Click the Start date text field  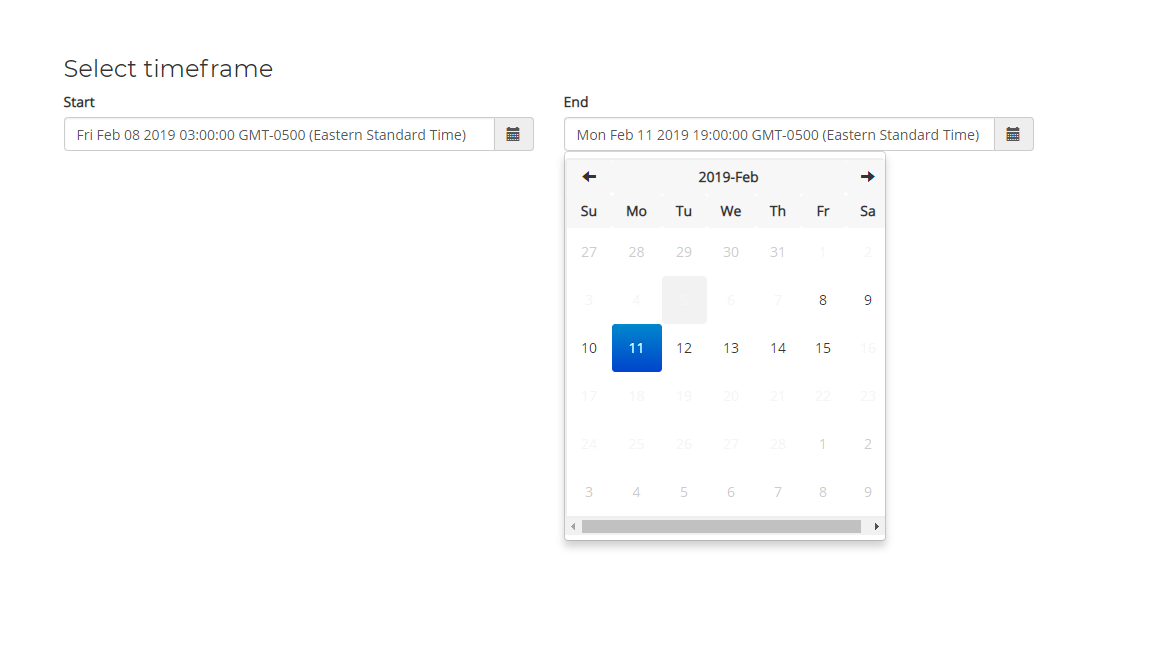[279, 134]
